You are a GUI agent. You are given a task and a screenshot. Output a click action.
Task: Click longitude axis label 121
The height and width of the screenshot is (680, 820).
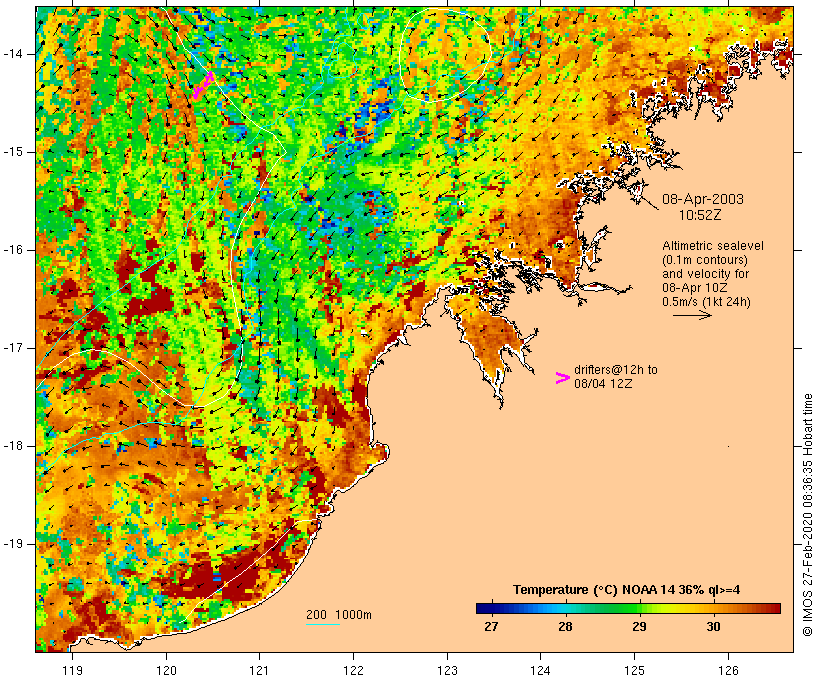[259, 670]
